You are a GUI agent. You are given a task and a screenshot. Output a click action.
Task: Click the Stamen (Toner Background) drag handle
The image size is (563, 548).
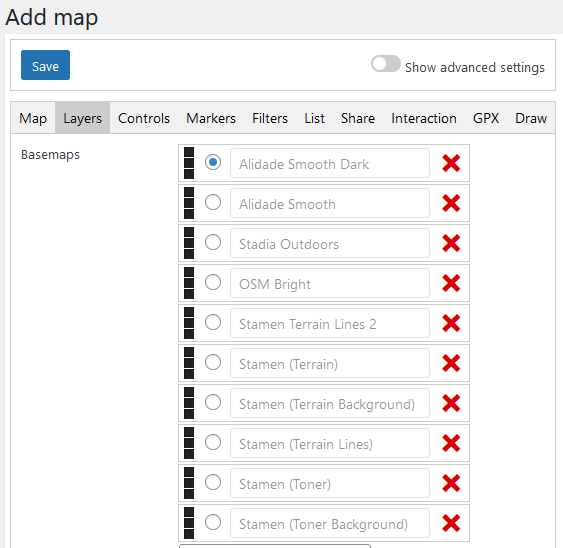pos(189,523)
